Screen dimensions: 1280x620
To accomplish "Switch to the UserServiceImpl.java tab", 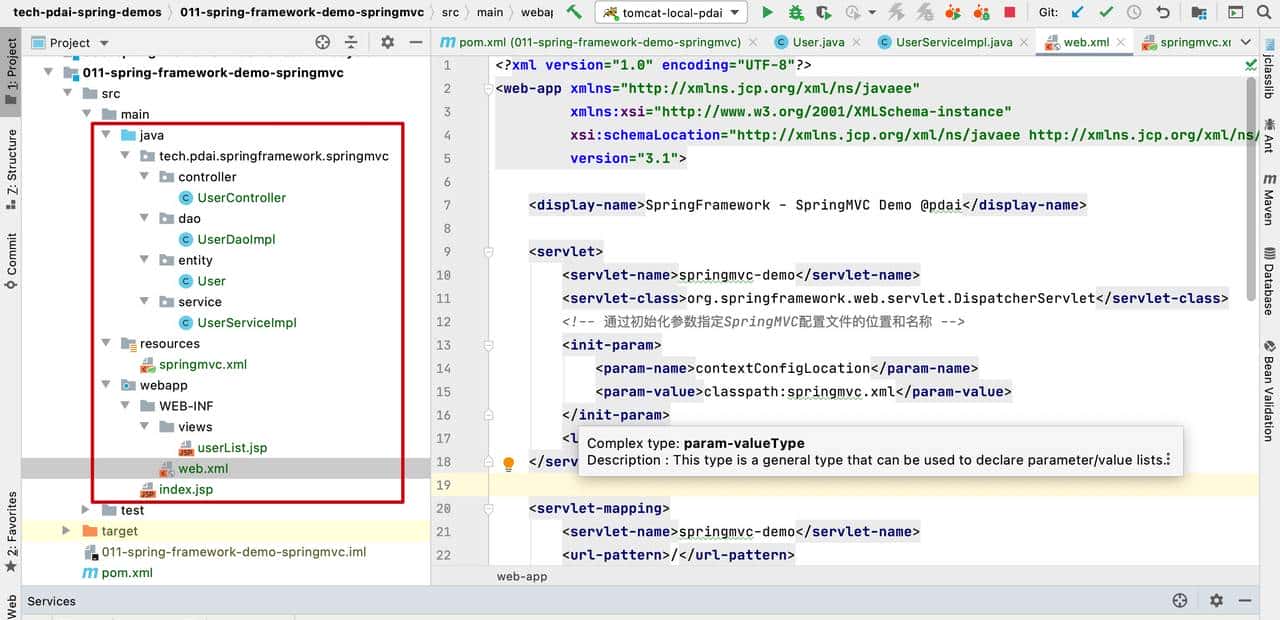I will [953, 42].
